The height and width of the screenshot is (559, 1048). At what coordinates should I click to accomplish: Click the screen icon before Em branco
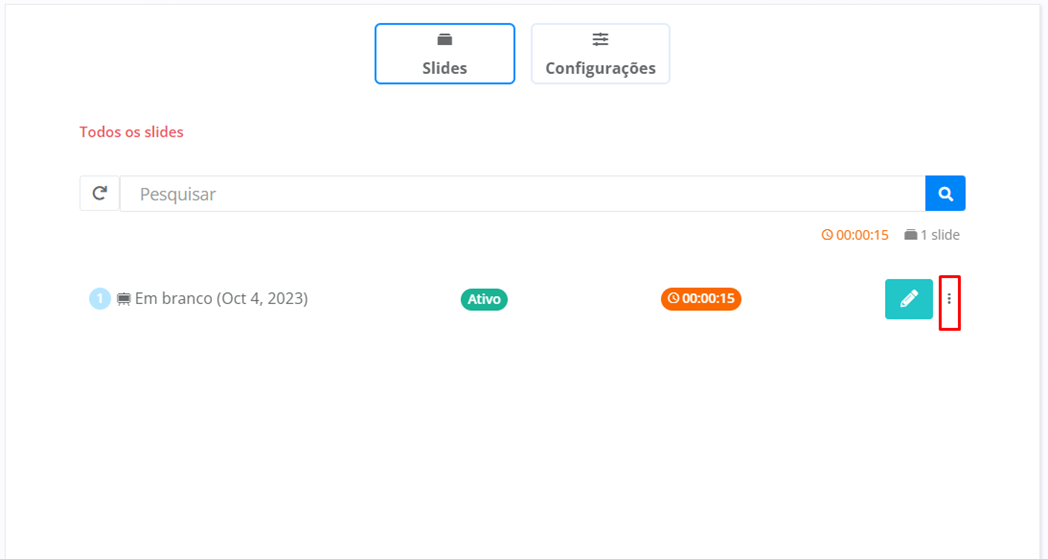(x=124, y=299)
